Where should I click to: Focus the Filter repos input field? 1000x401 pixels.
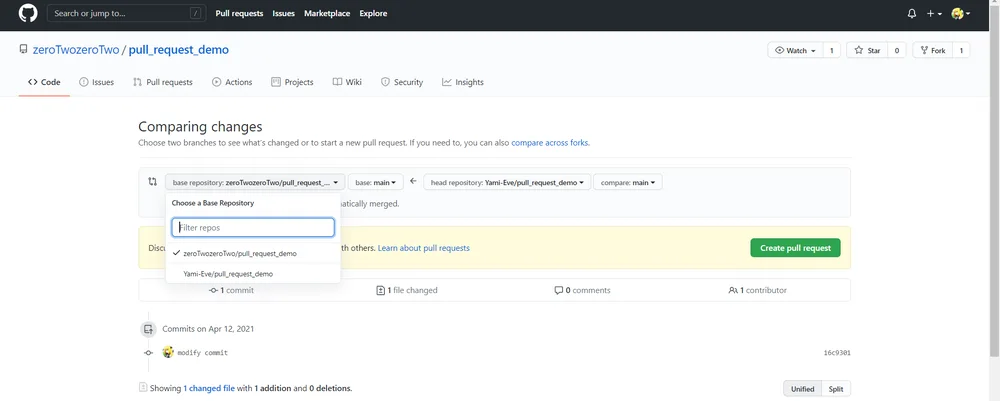(253, 228)
